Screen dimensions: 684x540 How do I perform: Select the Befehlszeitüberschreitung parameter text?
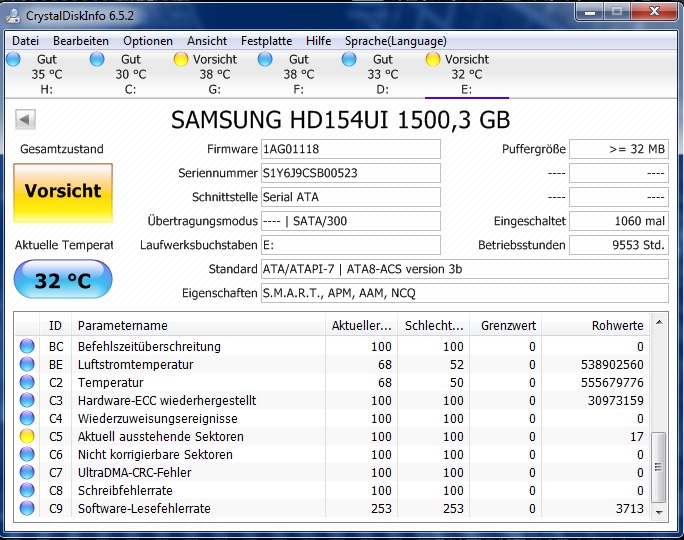149,347
